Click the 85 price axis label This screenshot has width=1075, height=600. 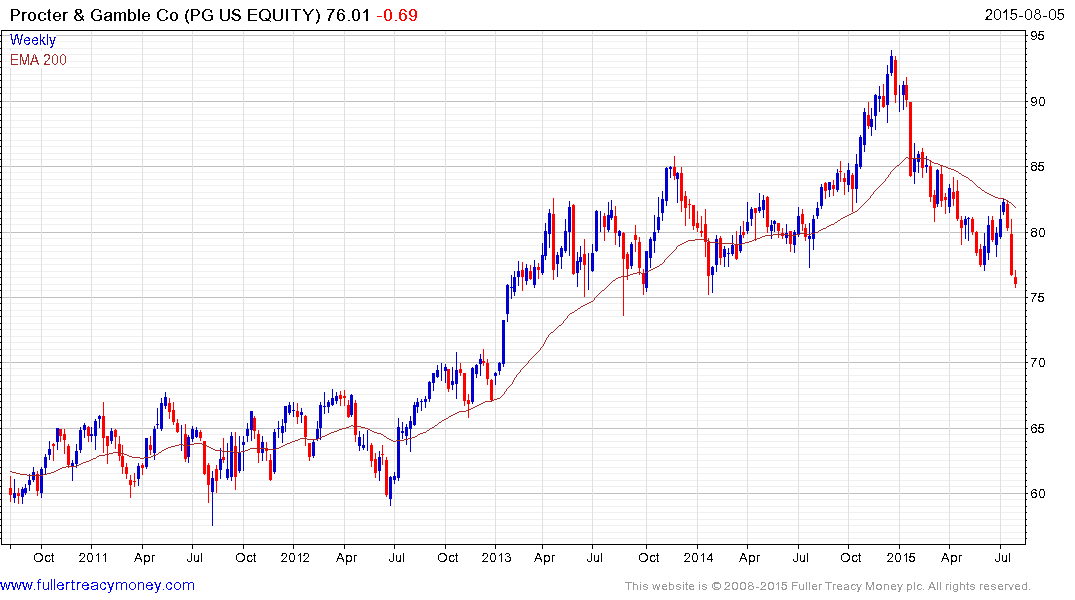pyautogui.click(x=1038, y=167)
